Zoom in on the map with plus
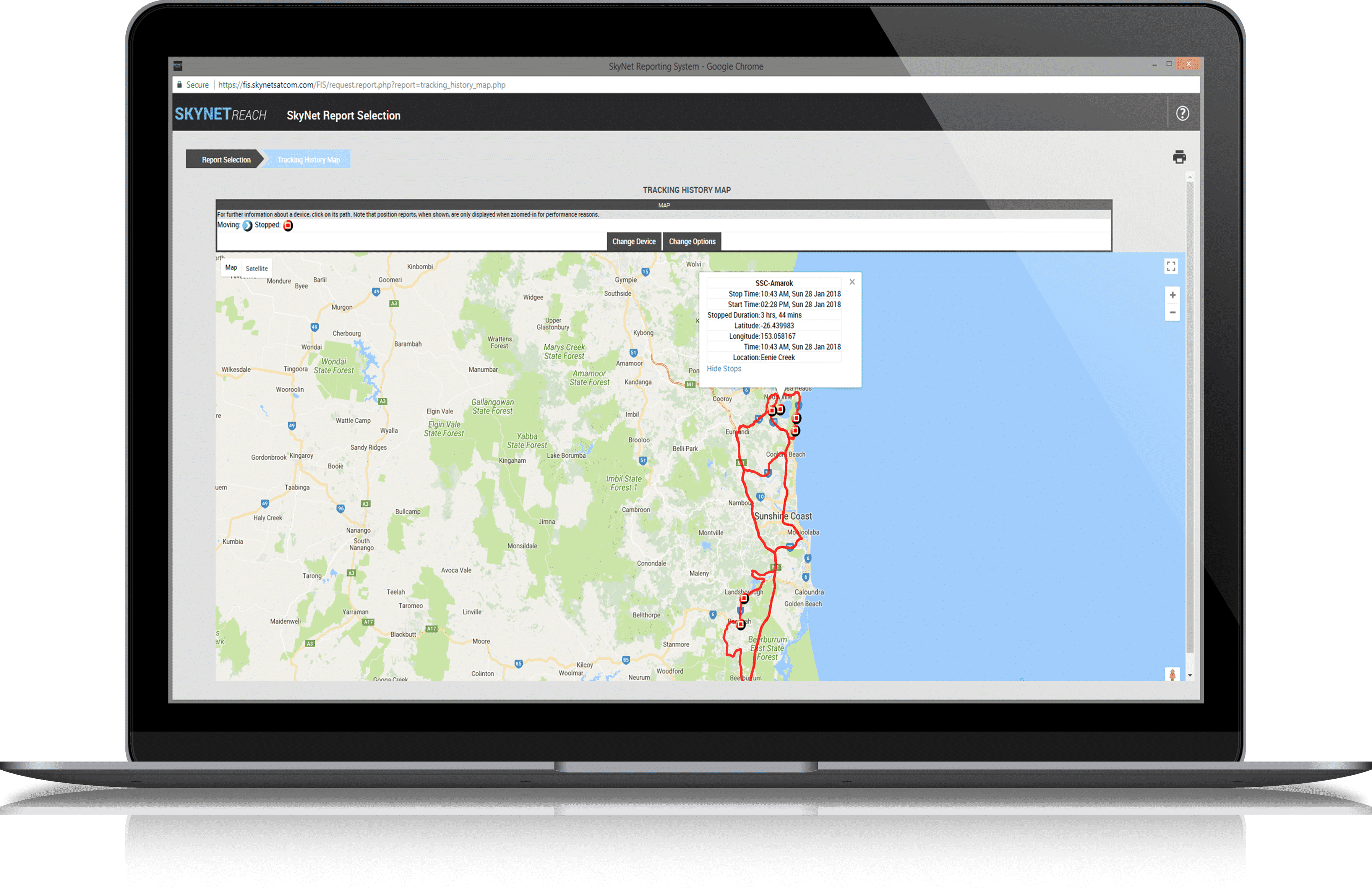 1173,295
